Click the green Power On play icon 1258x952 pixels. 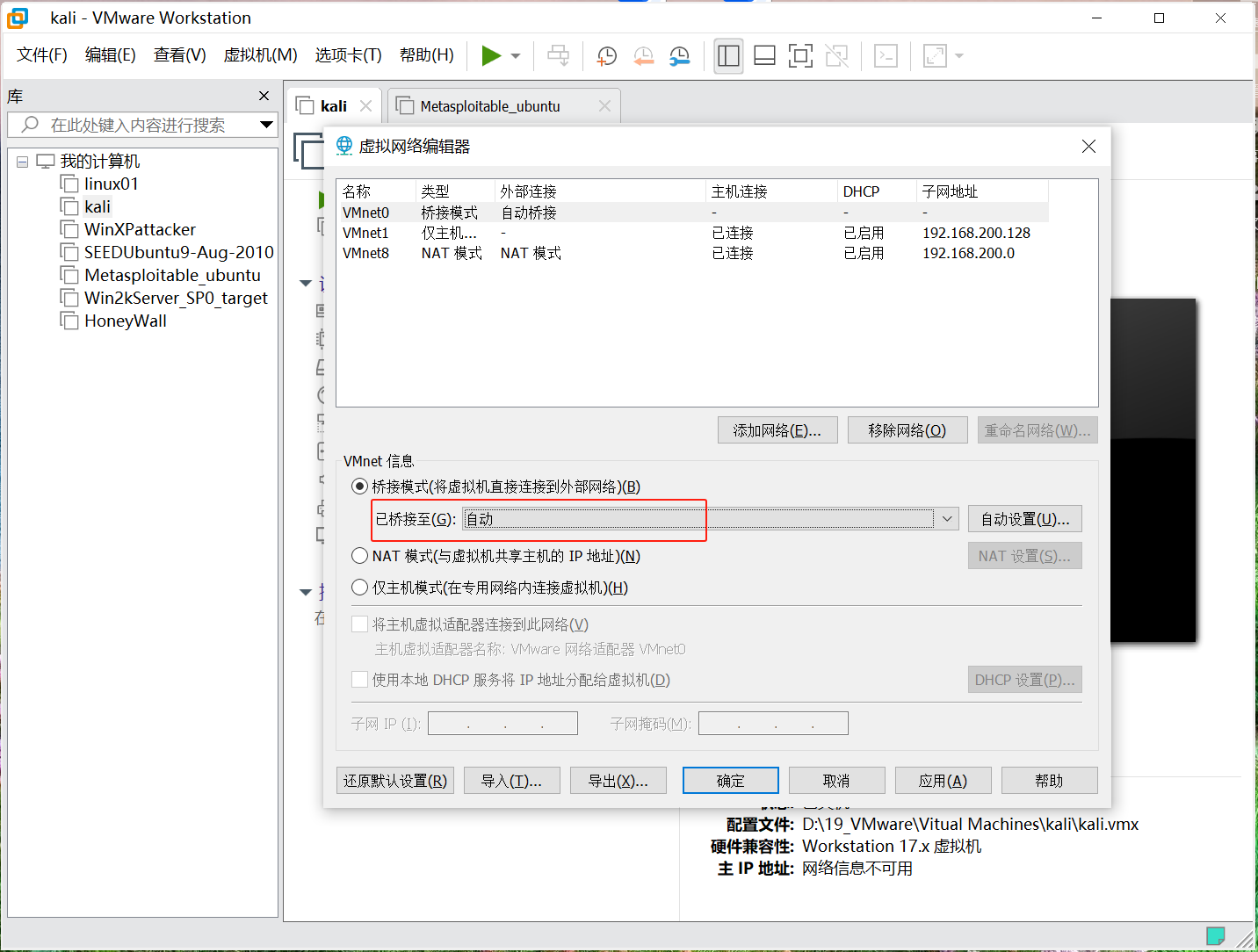coord(491,56)
